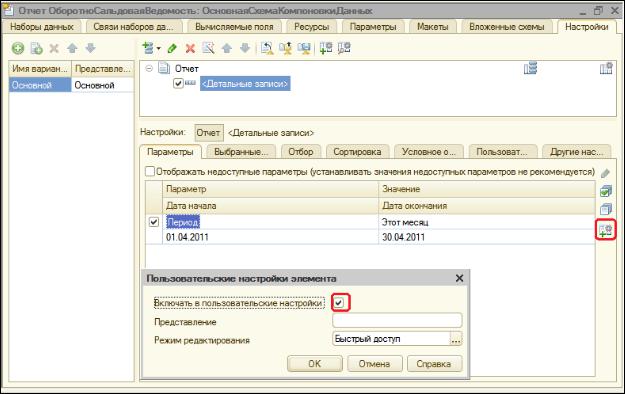Switch to the Сортировка tab
625x394 pixels.
[x=357, y=152]
